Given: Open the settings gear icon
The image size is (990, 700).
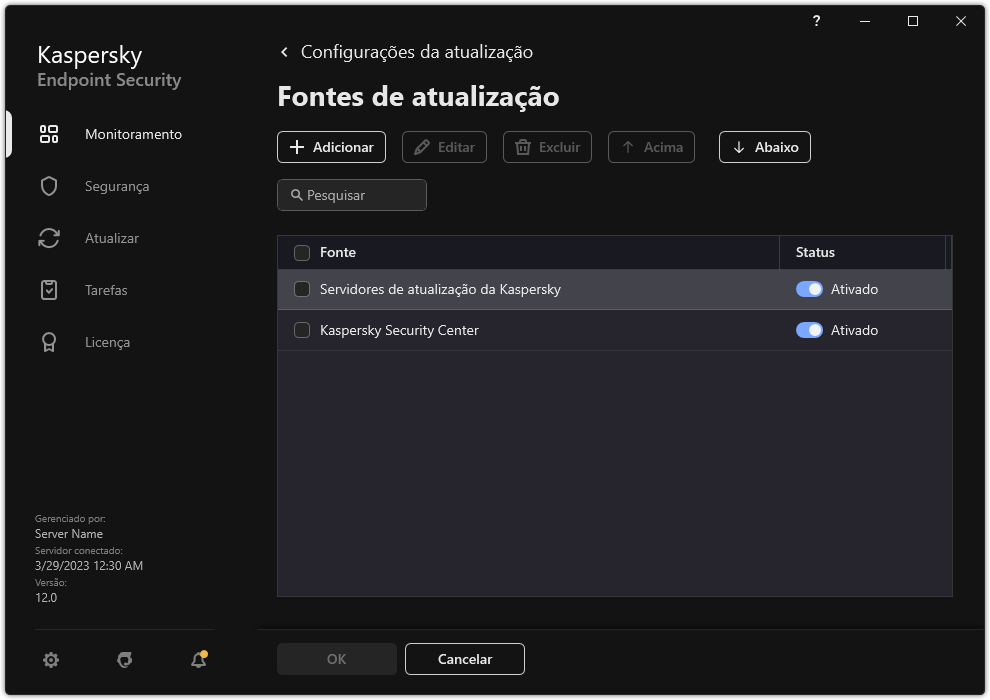Looking at the screenshot, I should tap(50, 660).
